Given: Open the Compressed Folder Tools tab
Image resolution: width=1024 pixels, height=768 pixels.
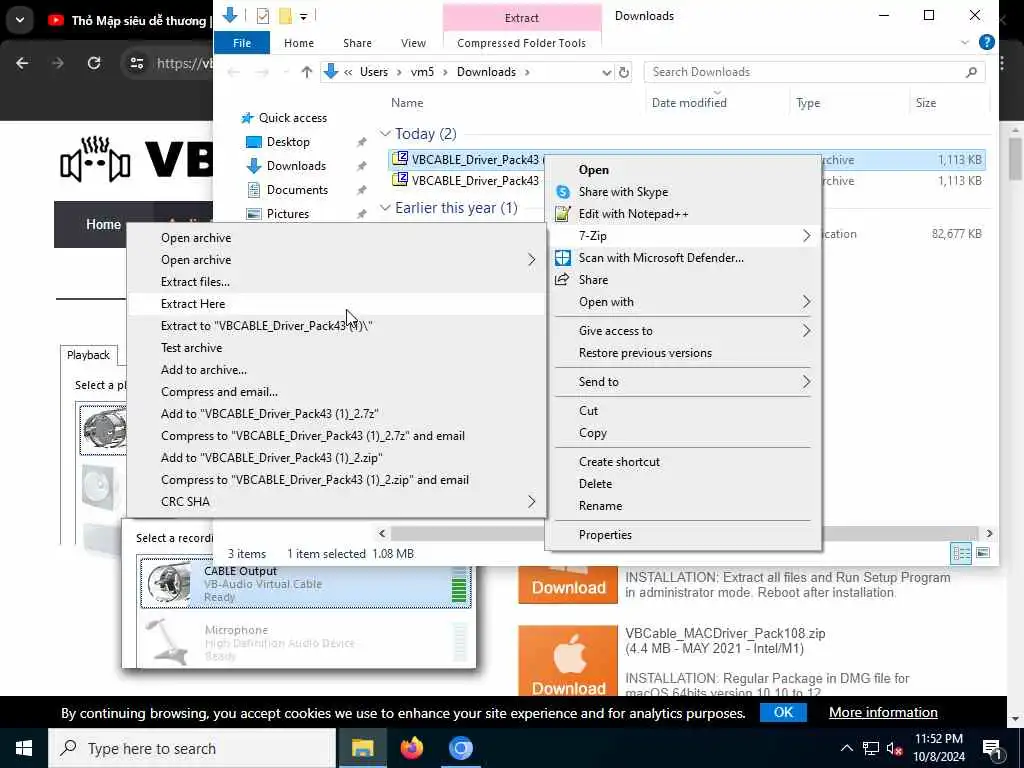Looking at the screenshot, I should click(521, 43).
